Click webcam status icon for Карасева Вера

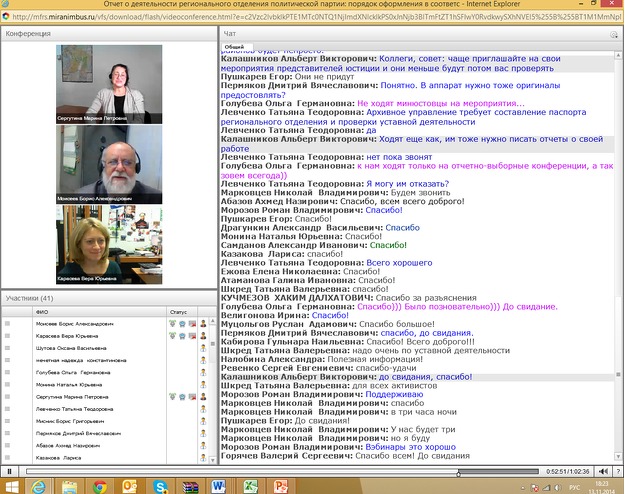point(182,336)
